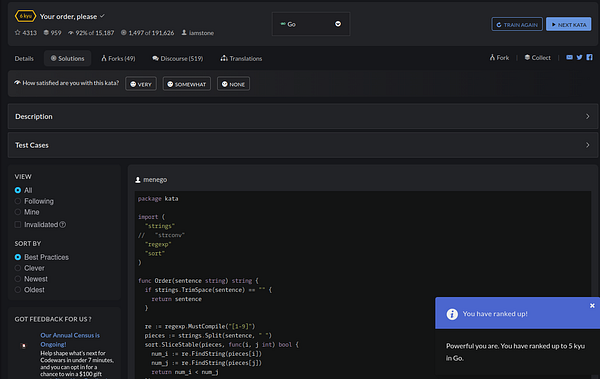Enable the Invalidated checkbox

pos(18,225)
